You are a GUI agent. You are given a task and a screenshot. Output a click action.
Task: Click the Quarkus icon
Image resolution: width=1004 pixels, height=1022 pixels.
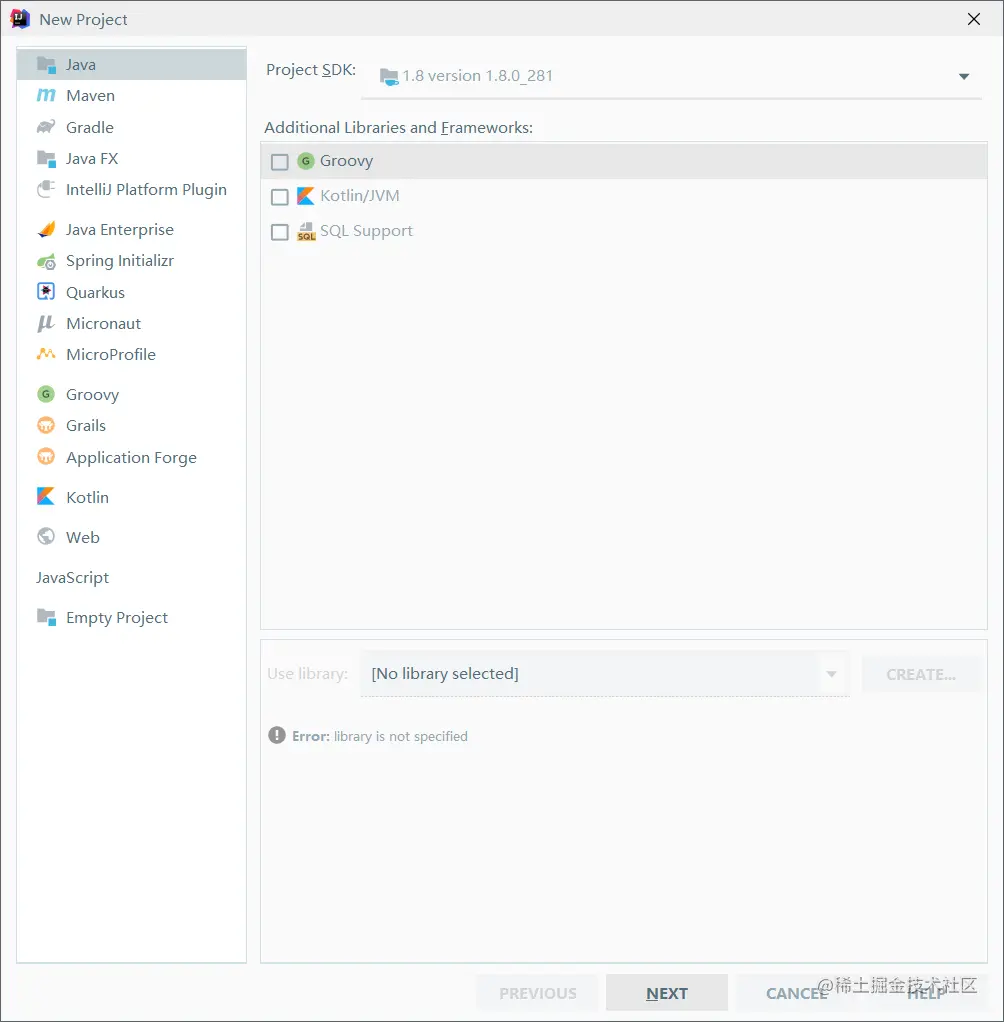coord(46,291)
